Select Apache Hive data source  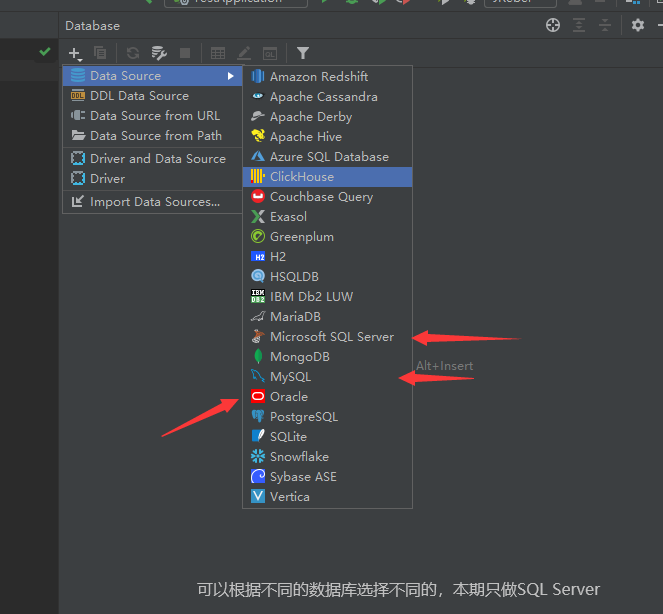327,137
